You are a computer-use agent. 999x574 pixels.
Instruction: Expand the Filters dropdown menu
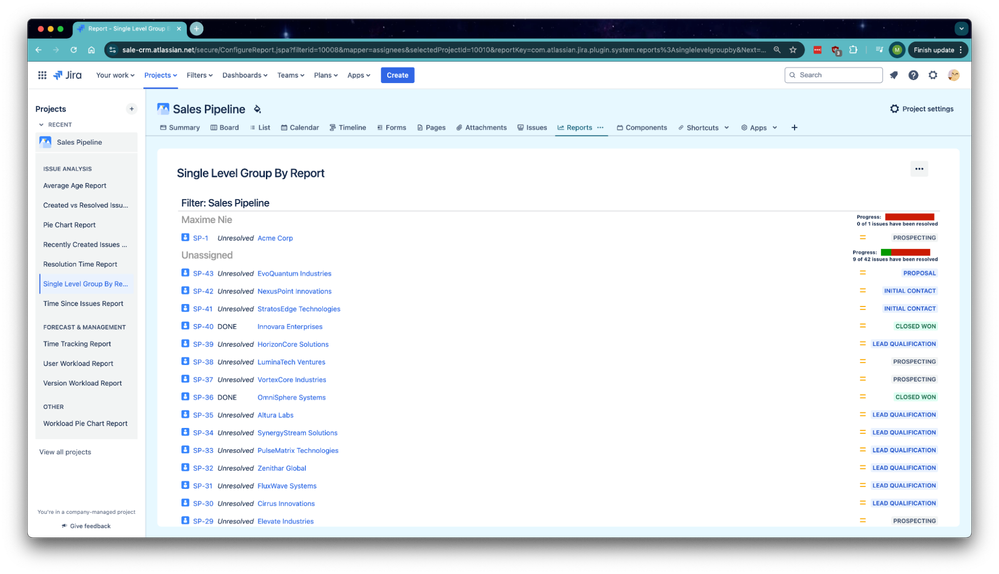199,75
